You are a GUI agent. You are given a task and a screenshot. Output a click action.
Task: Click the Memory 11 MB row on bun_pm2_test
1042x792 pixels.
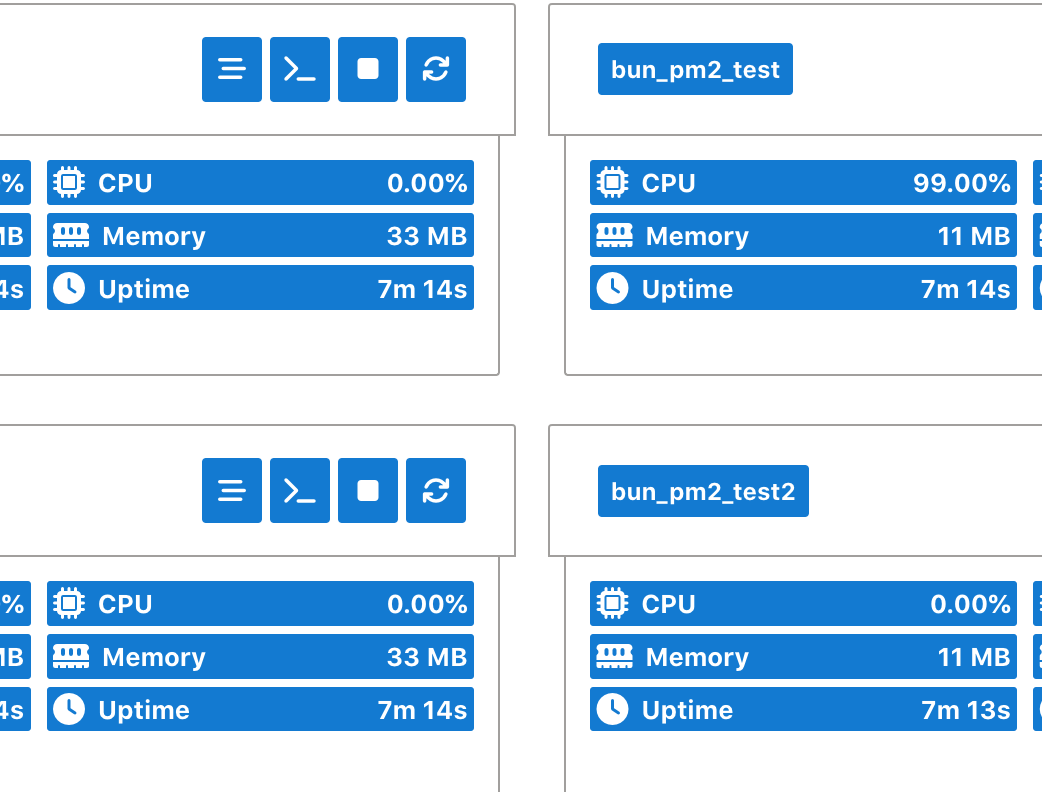click(x=800, y=235)
